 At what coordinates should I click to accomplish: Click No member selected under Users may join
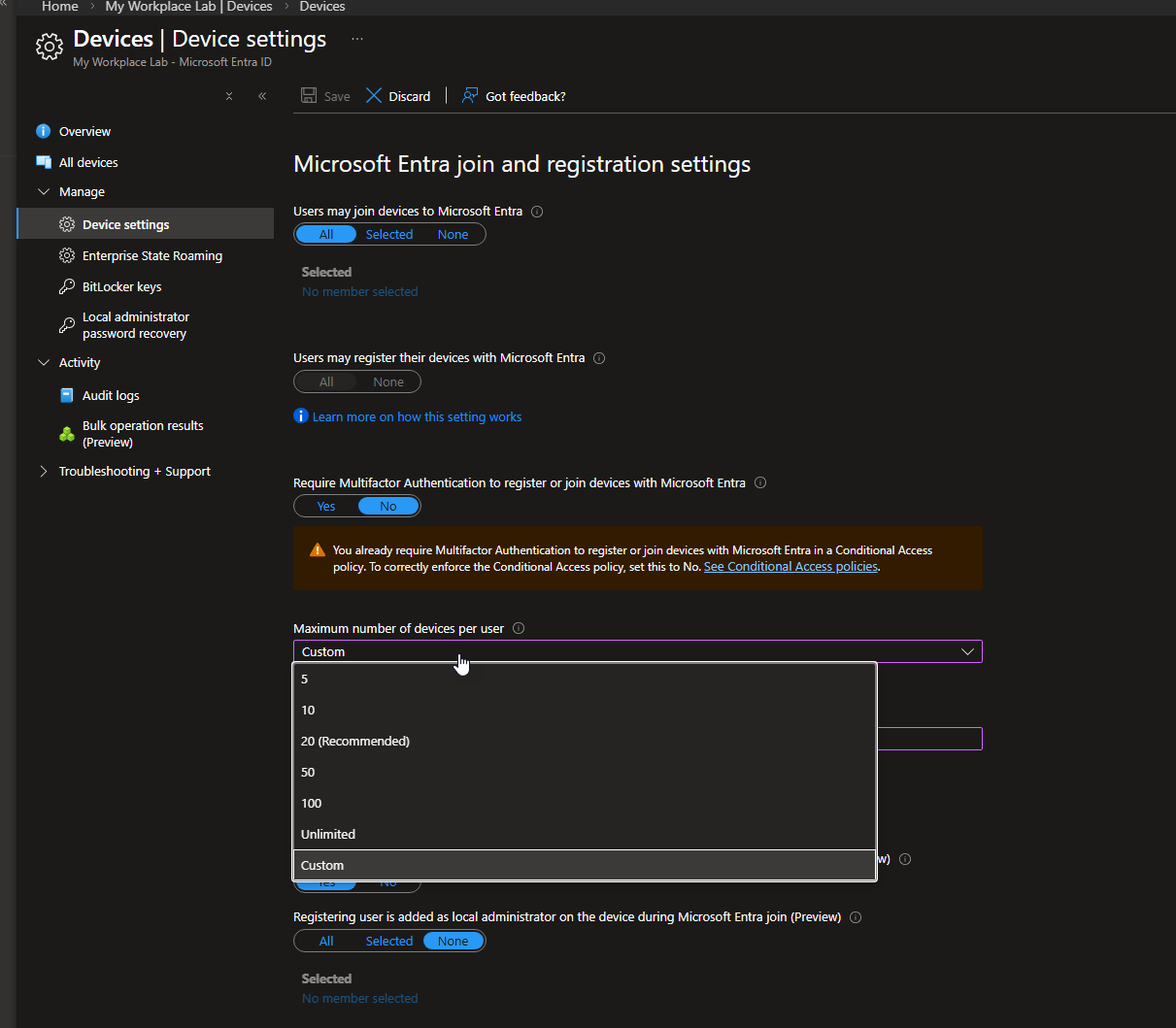[x=359, y=291]
